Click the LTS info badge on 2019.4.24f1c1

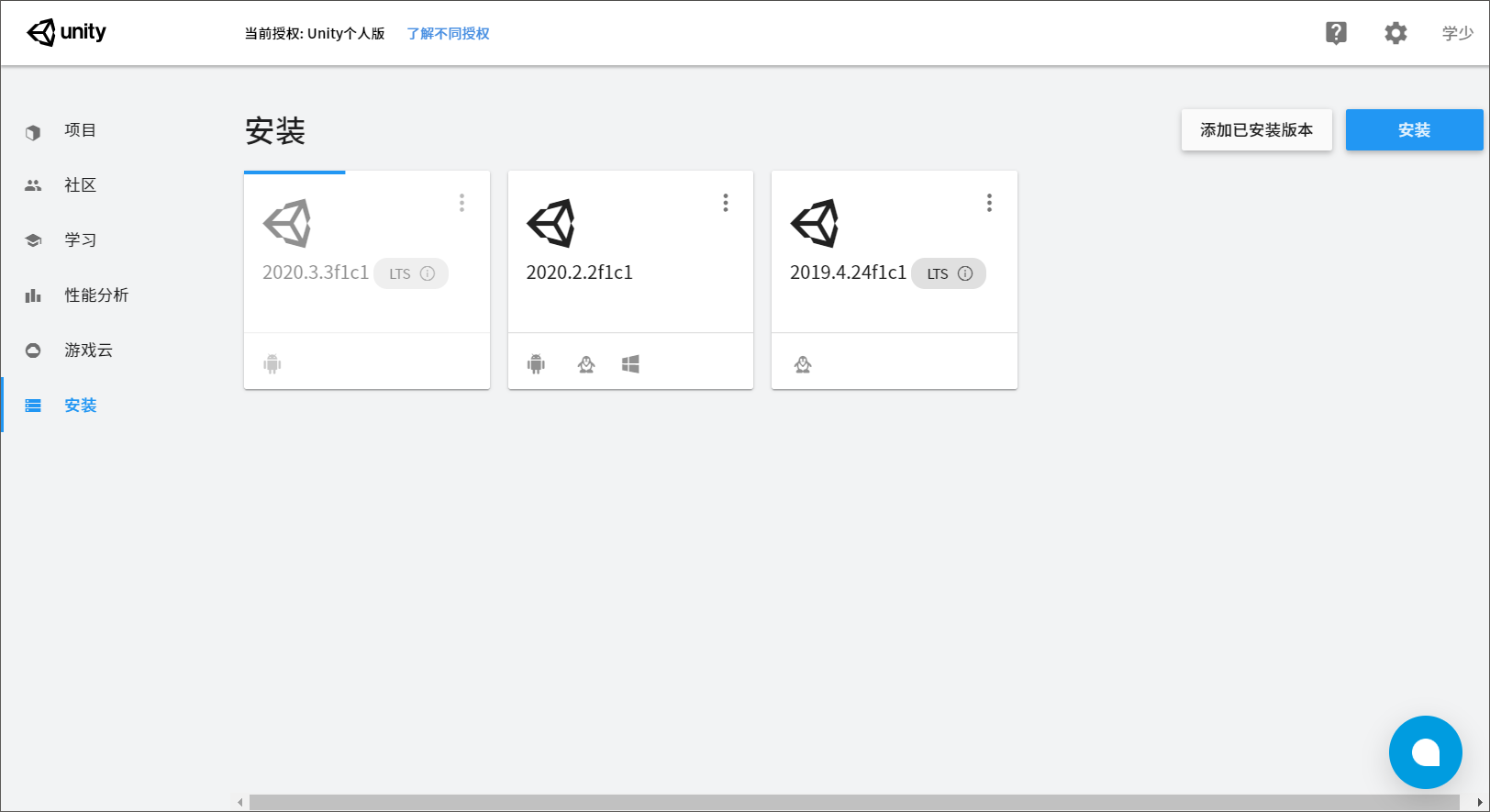(949, 273)
